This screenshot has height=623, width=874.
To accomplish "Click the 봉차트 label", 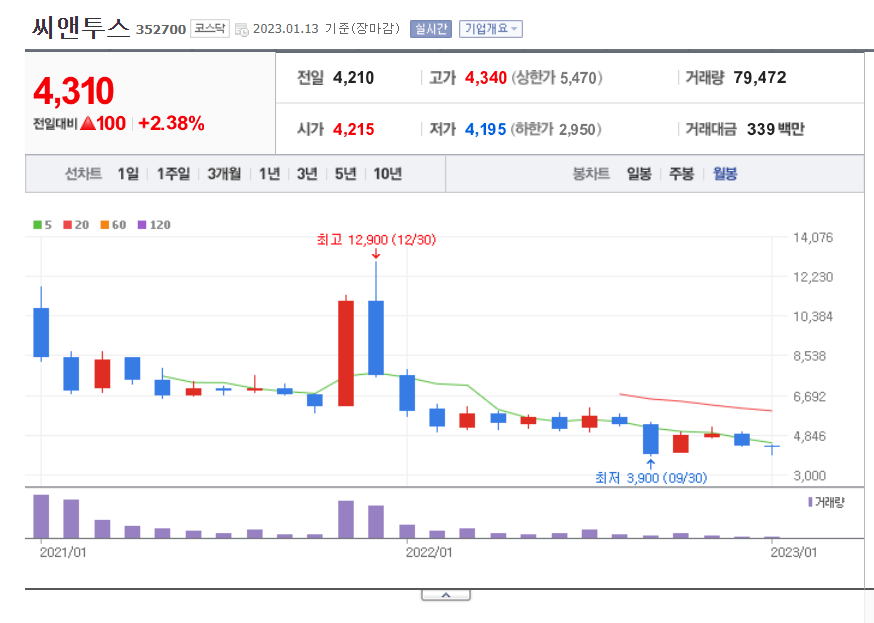I will click(x=591, y=174).
